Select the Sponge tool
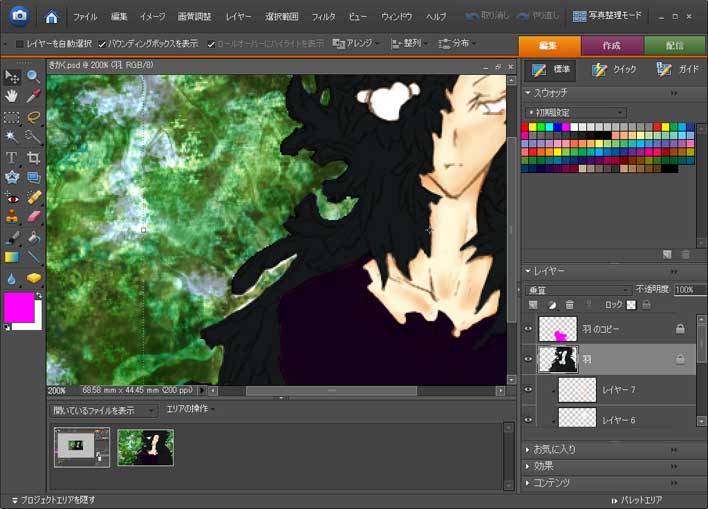 tap(33, 279)
